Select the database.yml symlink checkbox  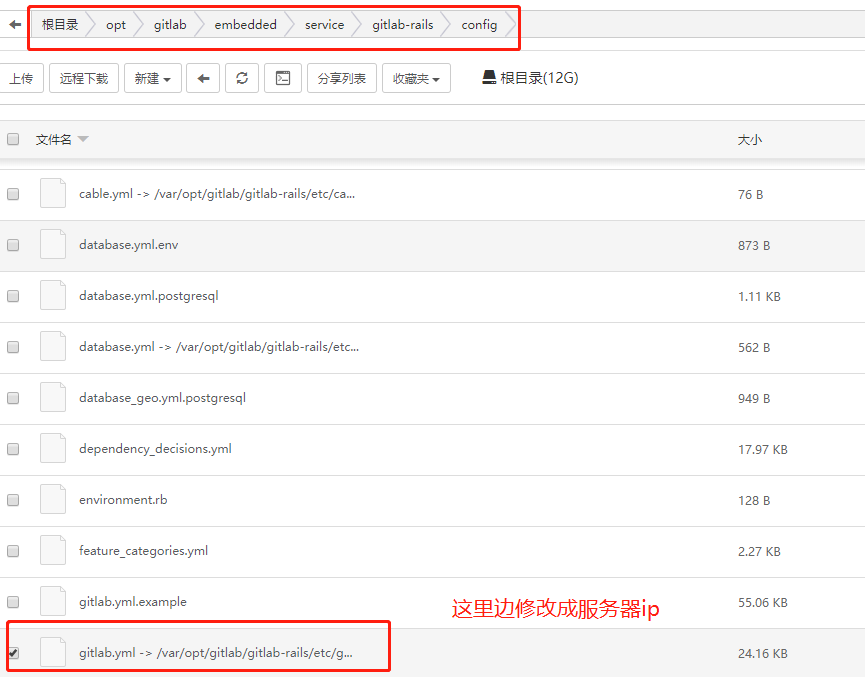pos(13,347)
